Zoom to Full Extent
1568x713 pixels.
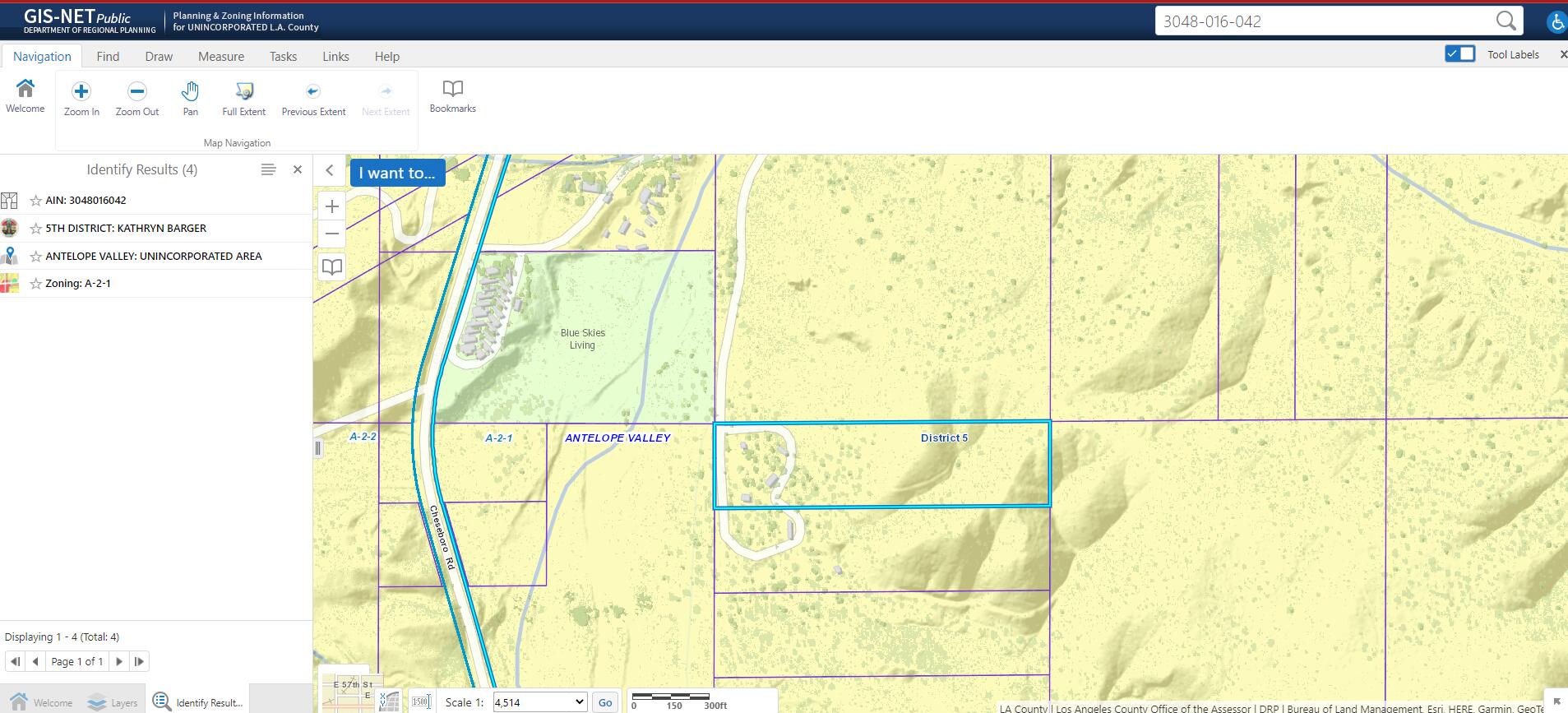244,100
